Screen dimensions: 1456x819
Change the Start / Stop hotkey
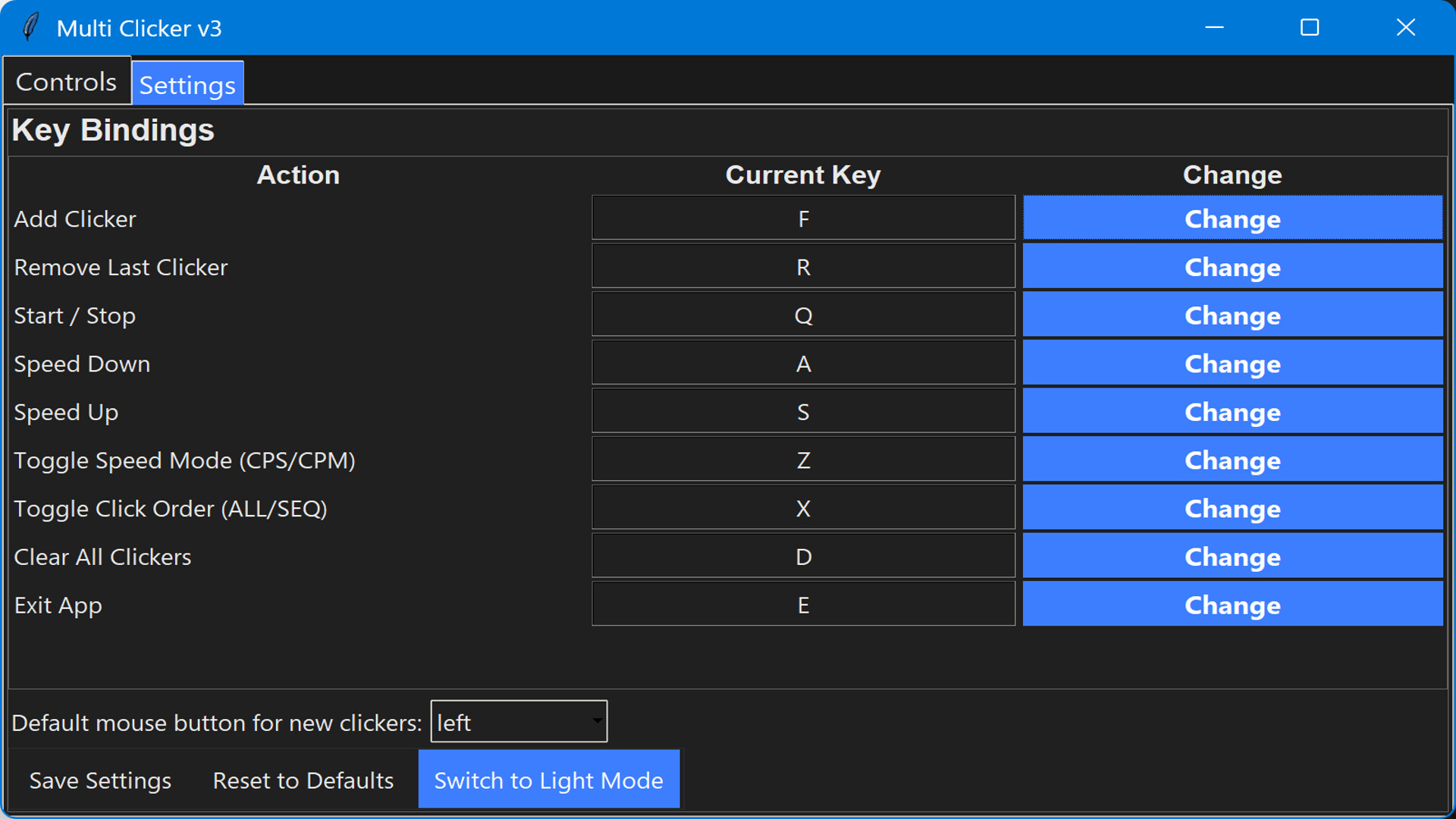(x=1231, y=315)
